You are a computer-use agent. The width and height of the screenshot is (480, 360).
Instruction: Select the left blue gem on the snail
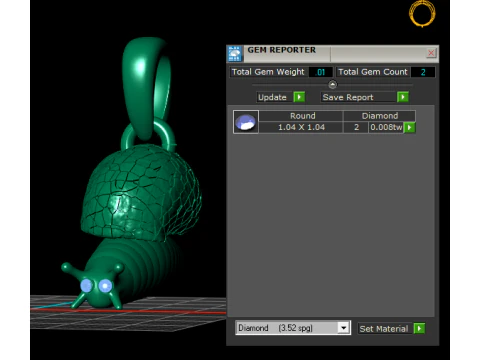[x=86, y=286]
